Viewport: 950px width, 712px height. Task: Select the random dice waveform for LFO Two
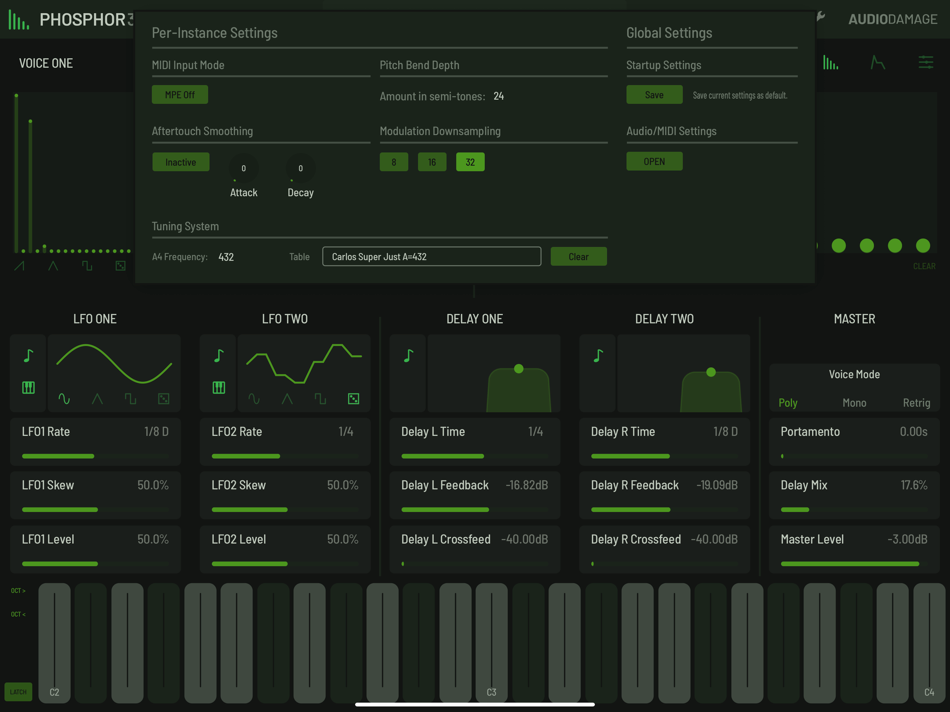click(x=353, y=398)
